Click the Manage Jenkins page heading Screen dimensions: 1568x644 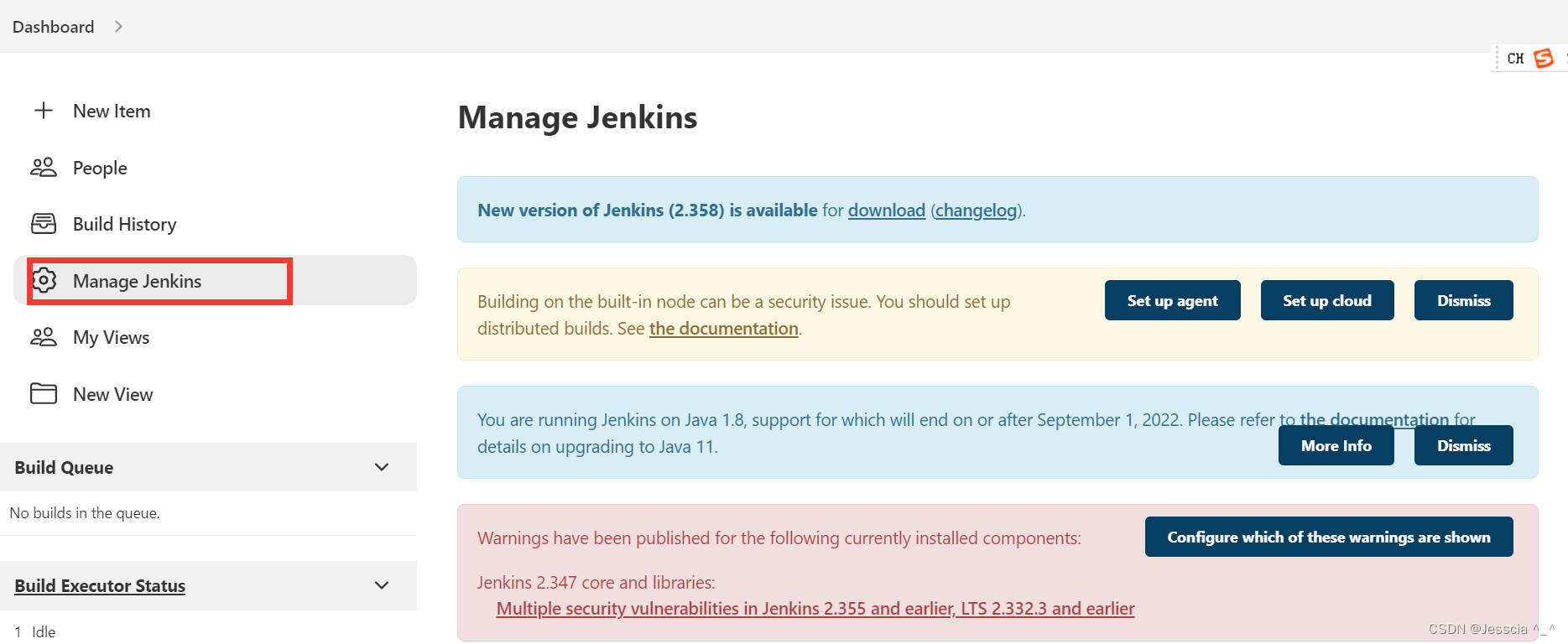pyautogui.click(x=578, y=117)
